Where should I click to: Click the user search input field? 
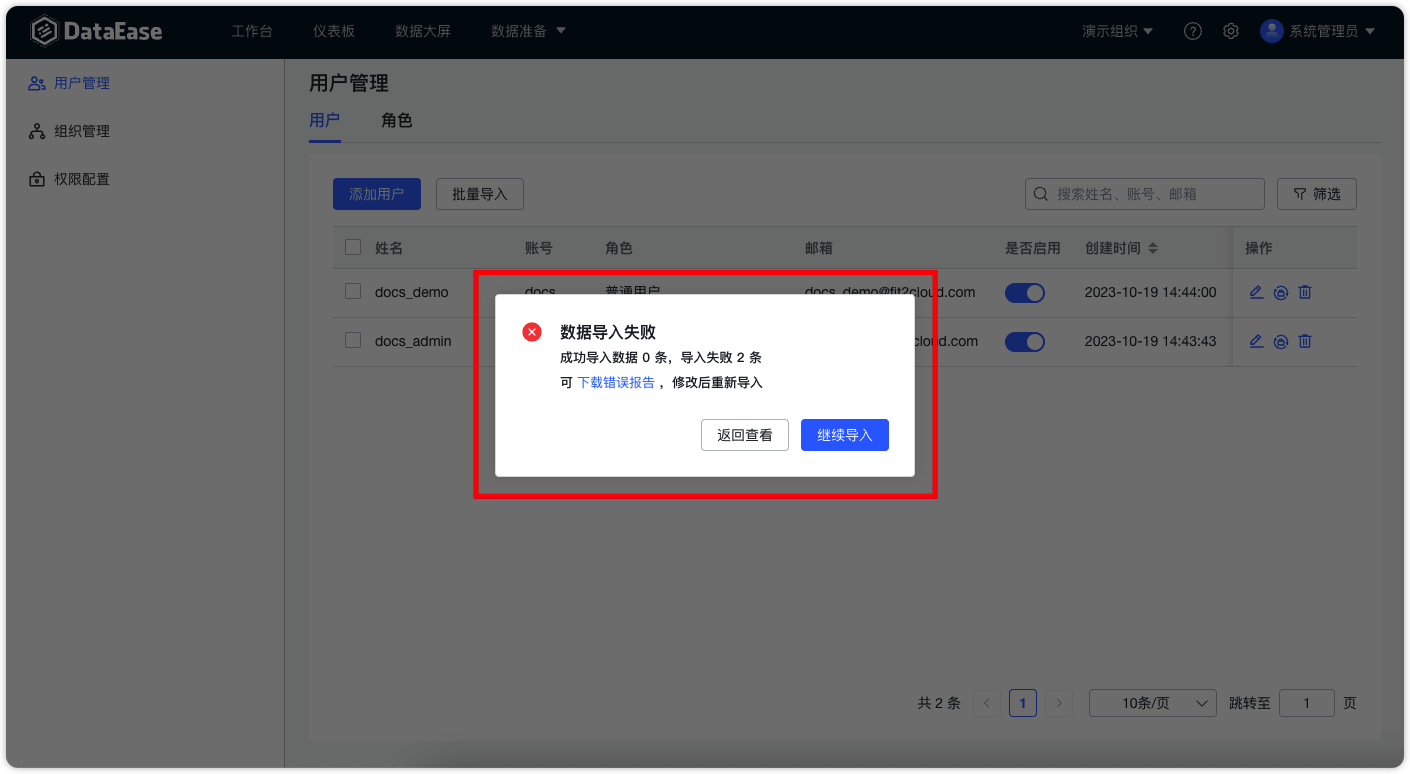(1145, 194)
